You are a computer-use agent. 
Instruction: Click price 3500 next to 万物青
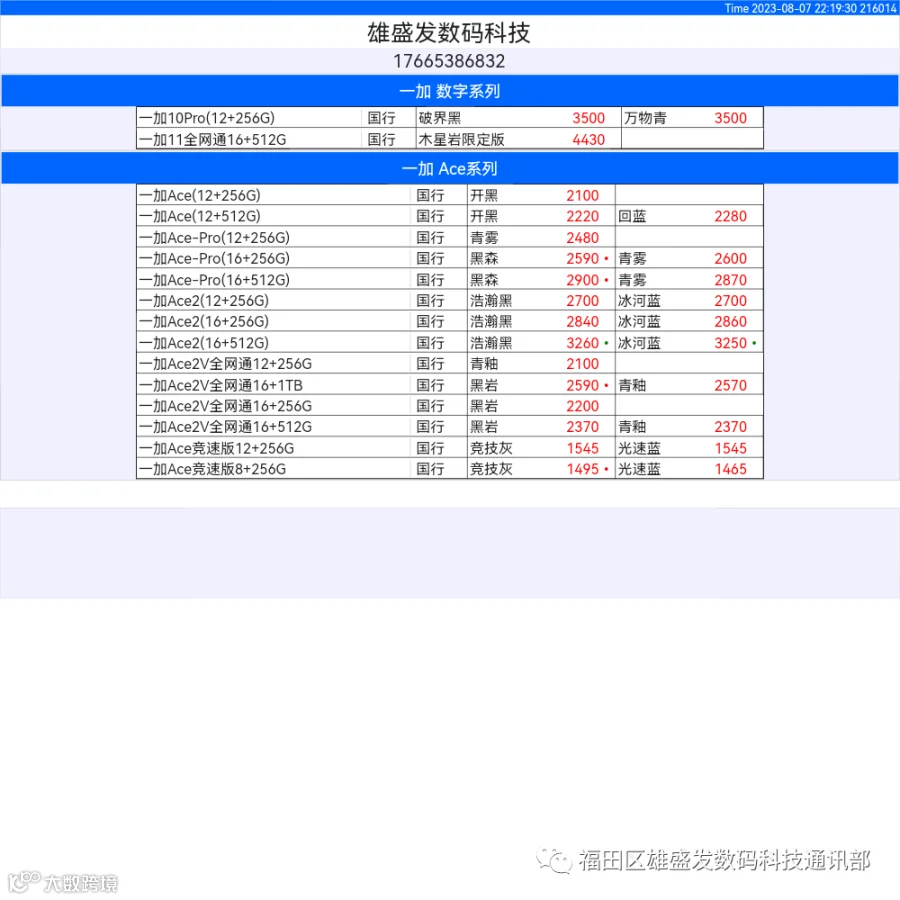coord(730,118)
